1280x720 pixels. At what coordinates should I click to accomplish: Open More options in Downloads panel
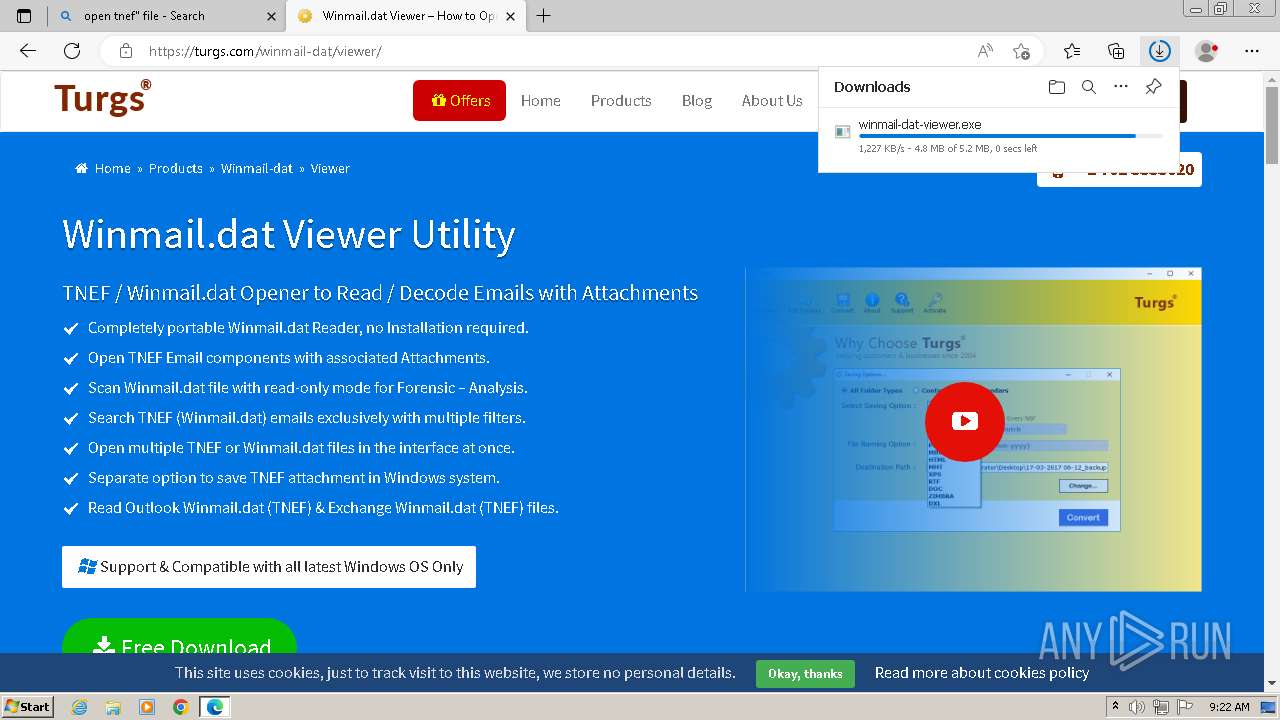[x=1121, y=87]
